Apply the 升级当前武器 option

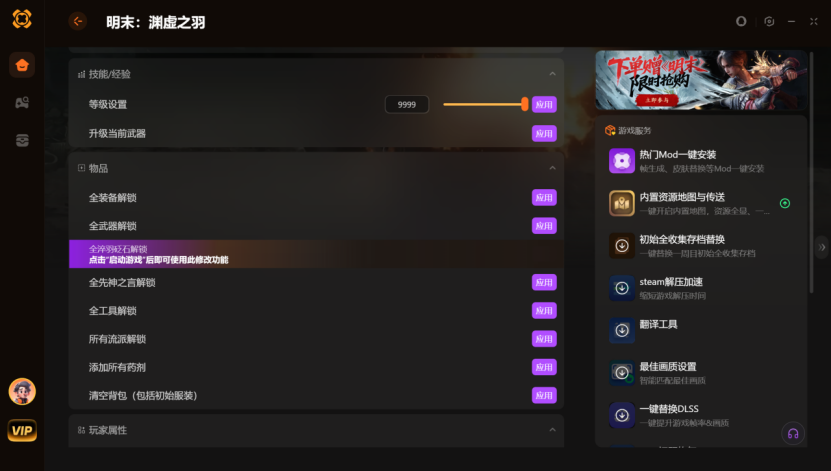544,134
